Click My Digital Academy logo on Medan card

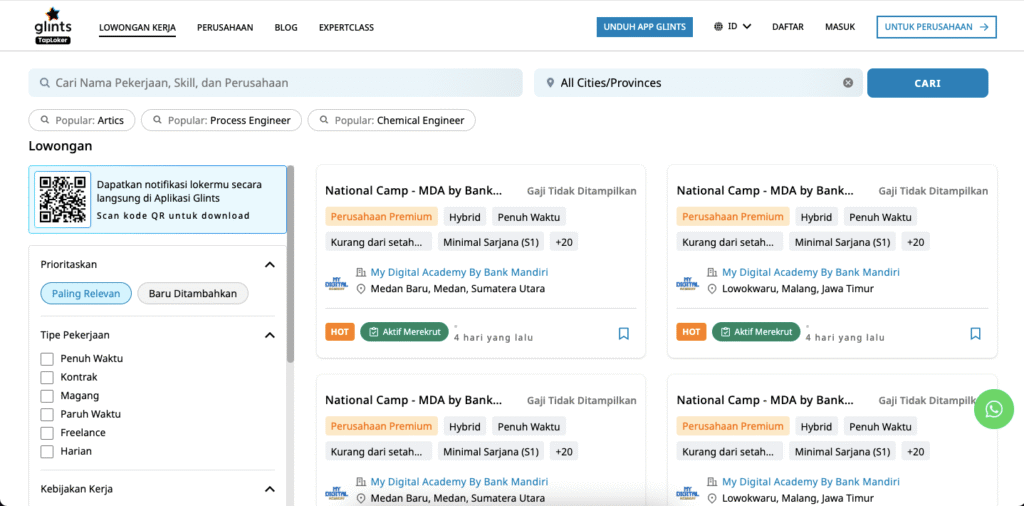click(337, 283)
